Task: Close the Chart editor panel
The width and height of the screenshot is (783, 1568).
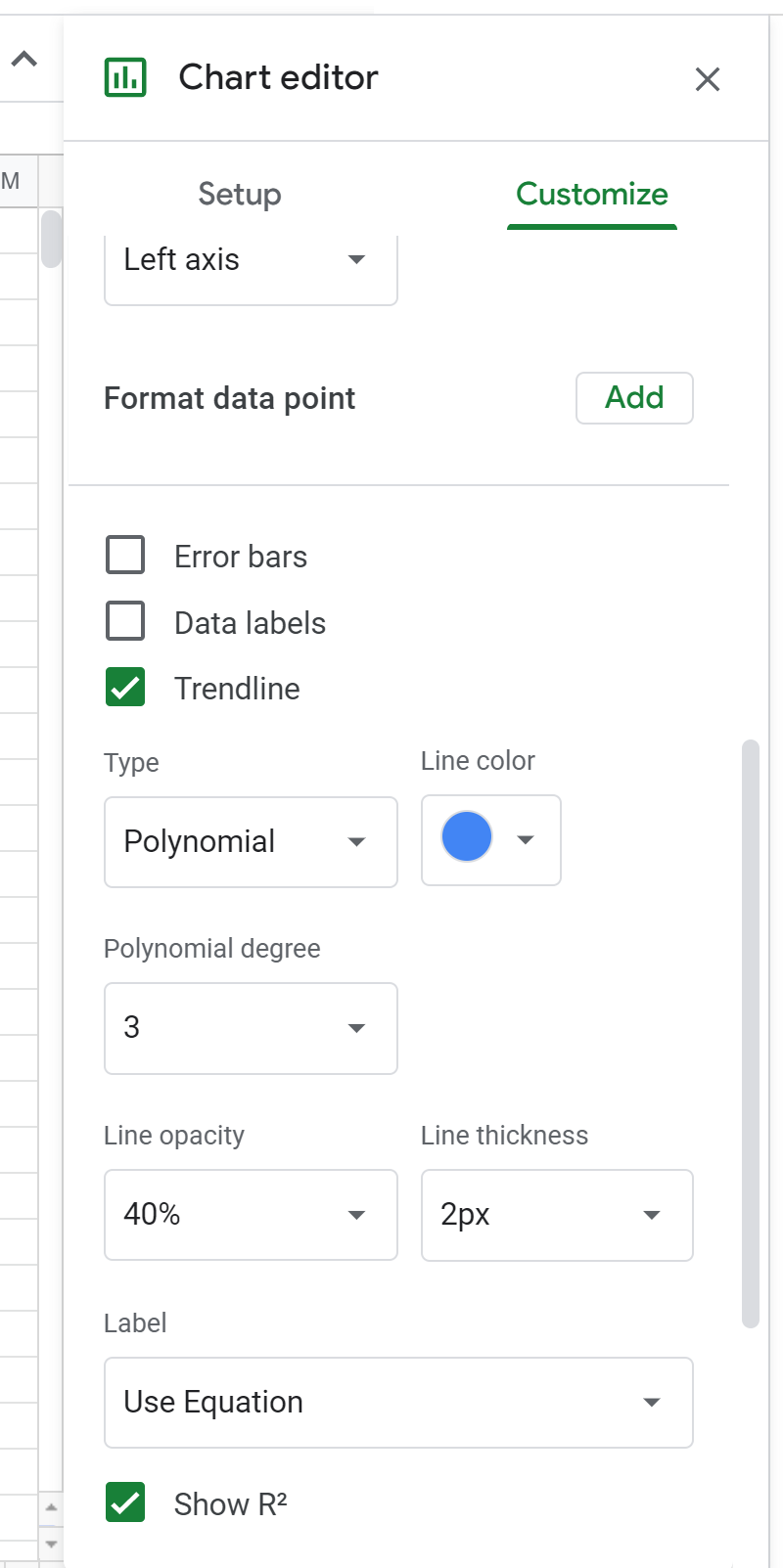Action: point(707,79)
